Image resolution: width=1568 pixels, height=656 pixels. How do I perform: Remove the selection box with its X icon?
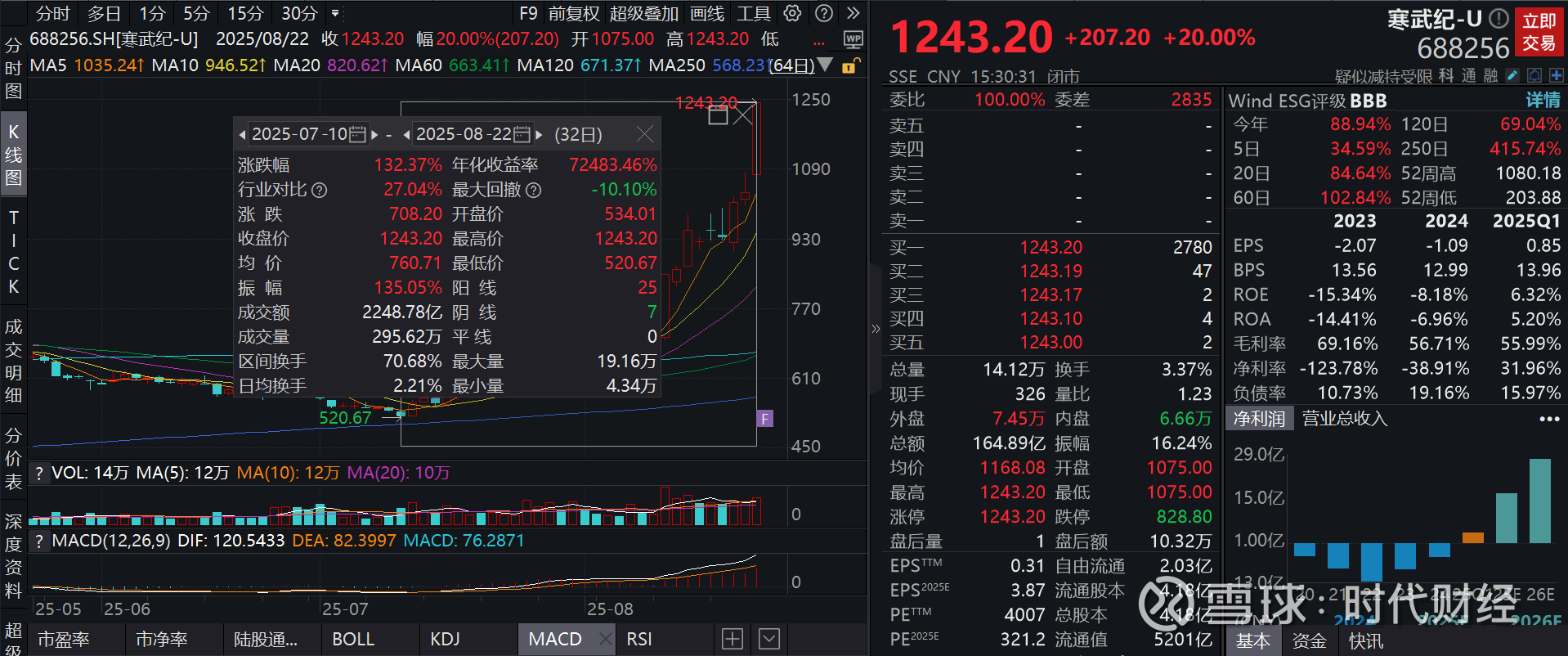742,115
